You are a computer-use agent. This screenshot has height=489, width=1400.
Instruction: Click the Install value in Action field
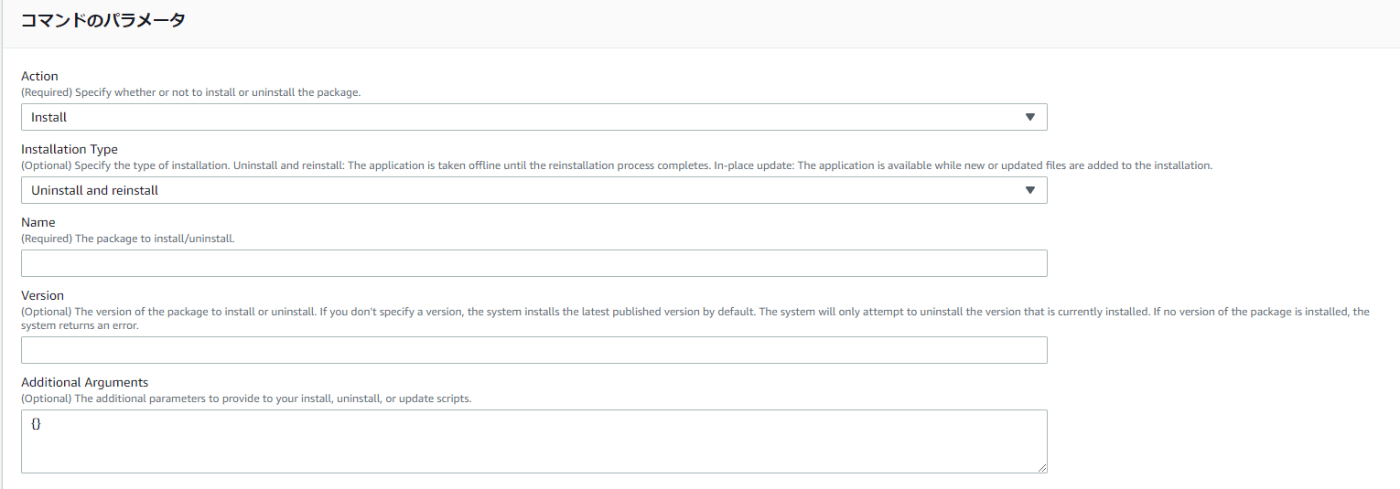pyautogui.click(x=49, y=117)
